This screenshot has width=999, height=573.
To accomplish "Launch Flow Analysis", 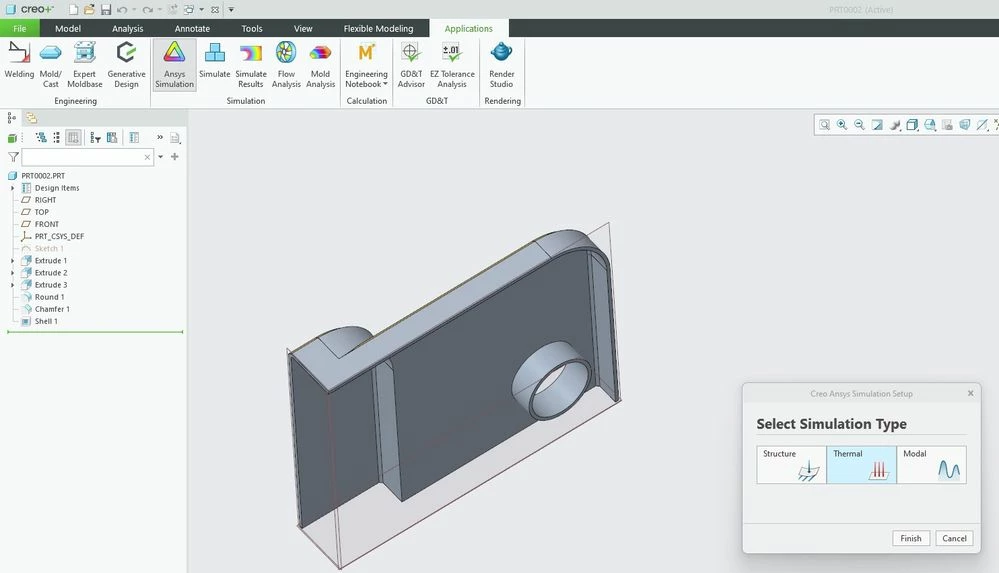I will click(286, 63).
